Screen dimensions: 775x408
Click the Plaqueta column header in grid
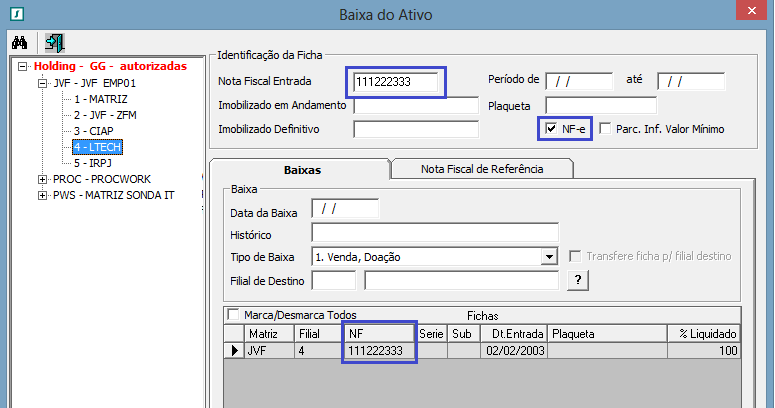coord(607,334)
